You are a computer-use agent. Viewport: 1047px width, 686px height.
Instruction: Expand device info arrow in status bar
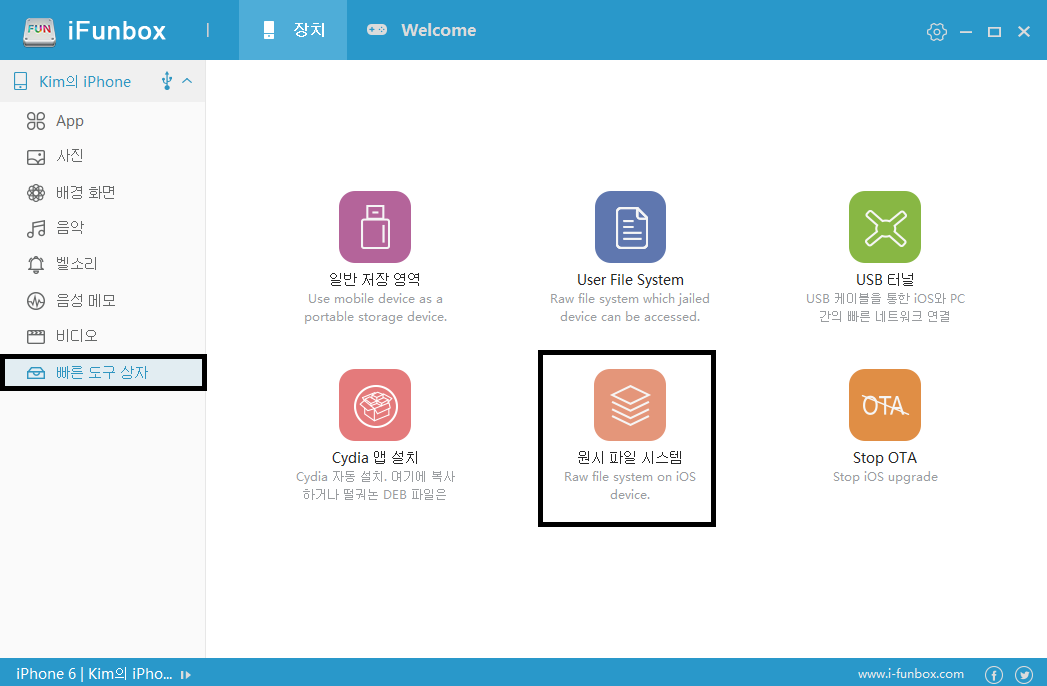[x=186, y=675]
